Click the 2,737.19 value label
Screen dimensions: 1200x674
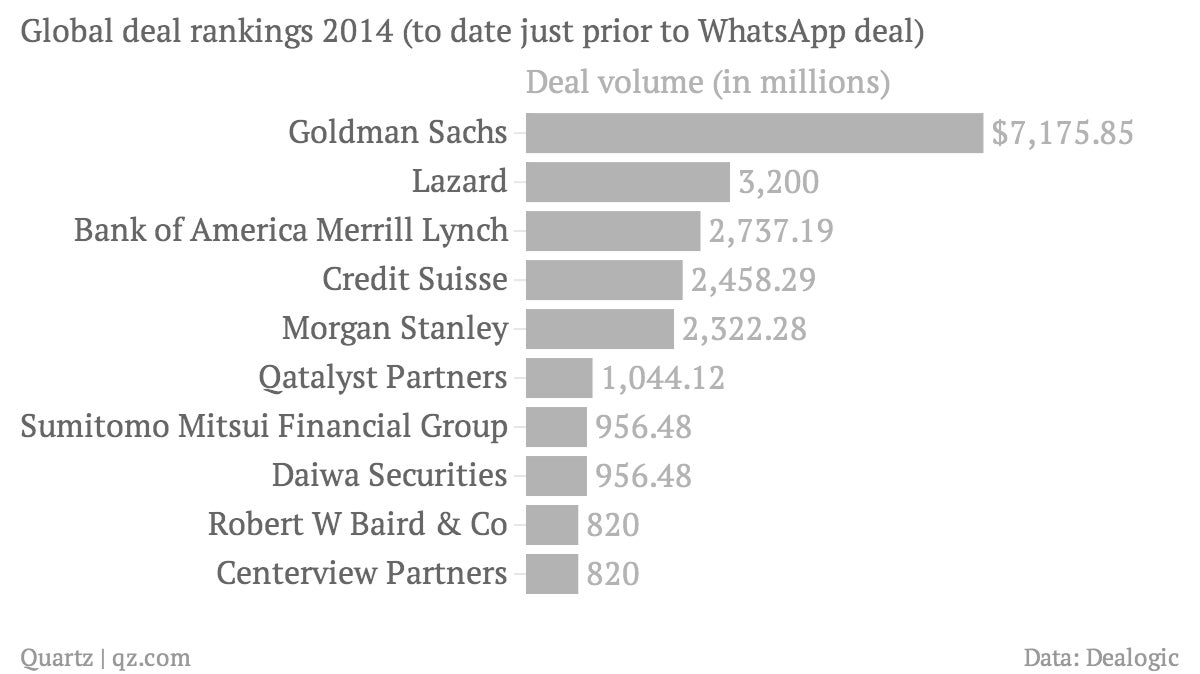tap(771, 231)
